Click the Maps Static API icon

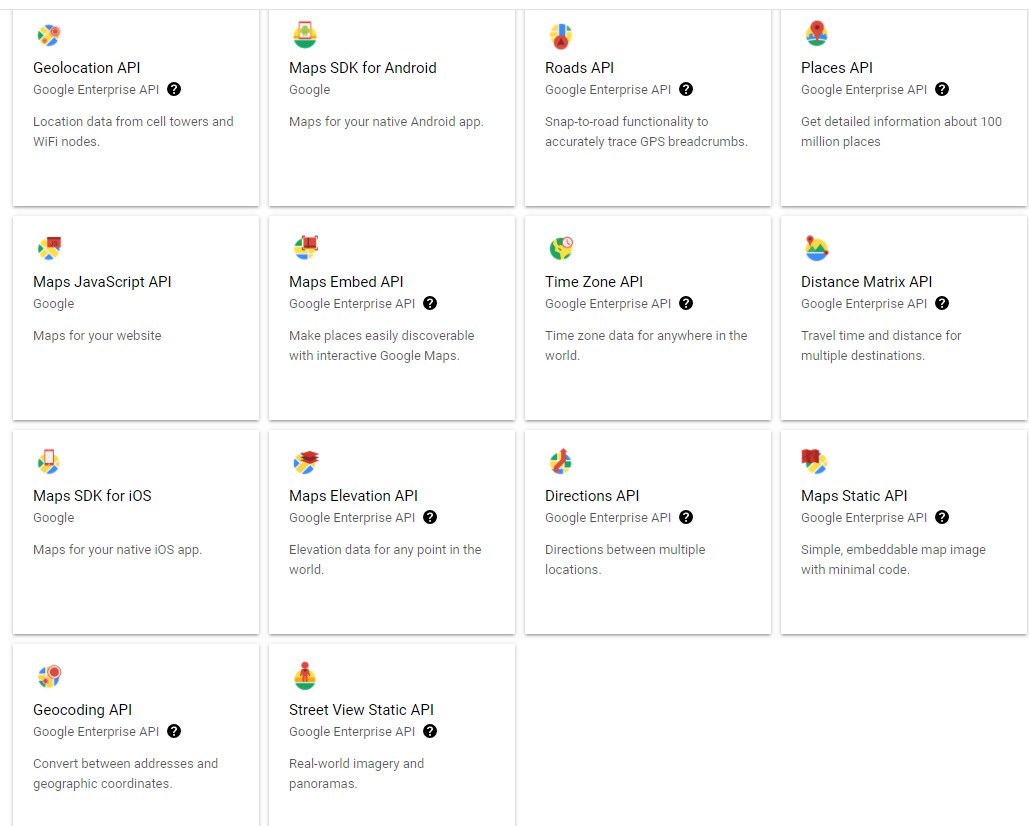[814, 461]
